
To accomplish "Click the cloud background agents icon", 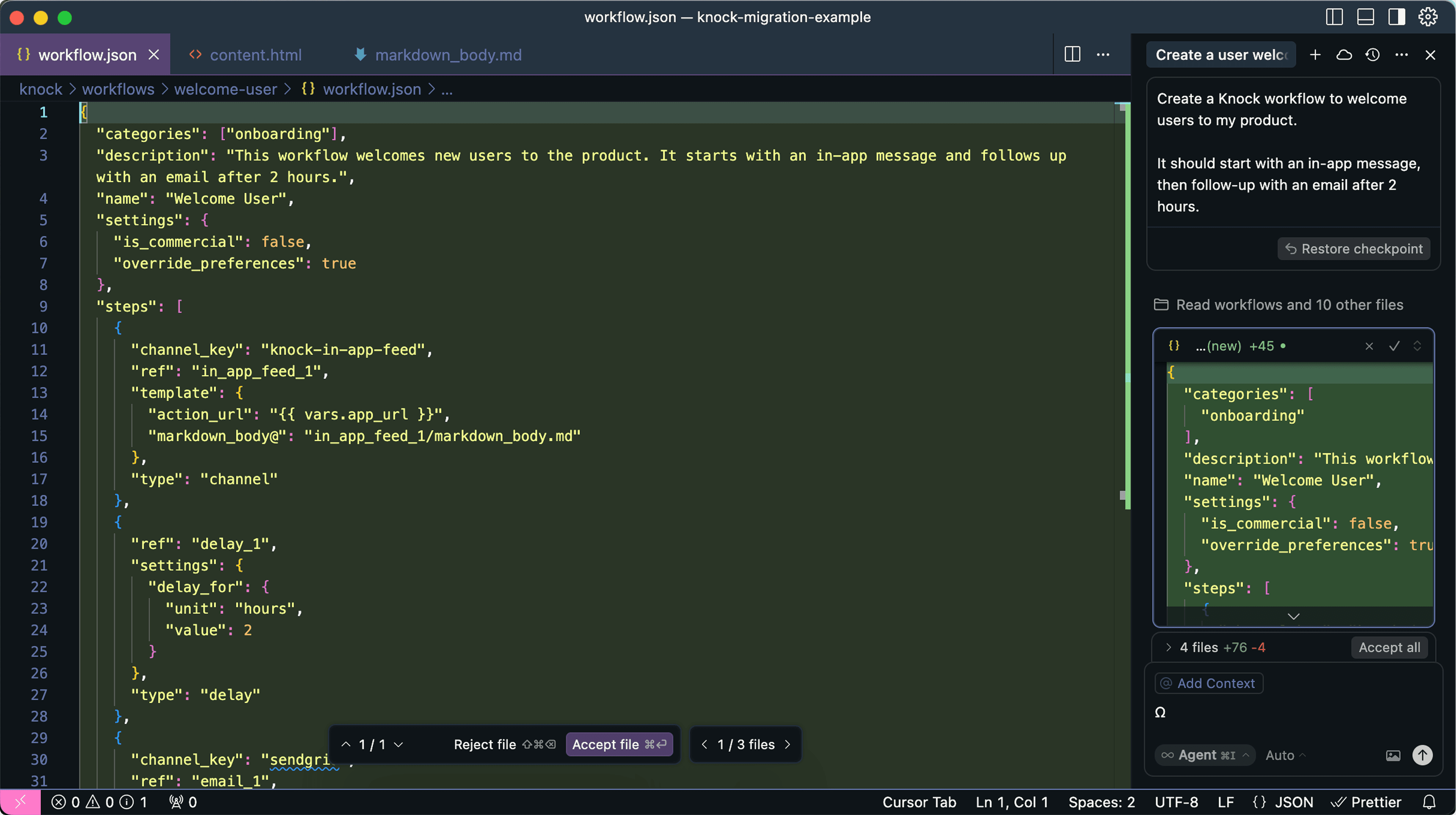I will coord(1344,55).
